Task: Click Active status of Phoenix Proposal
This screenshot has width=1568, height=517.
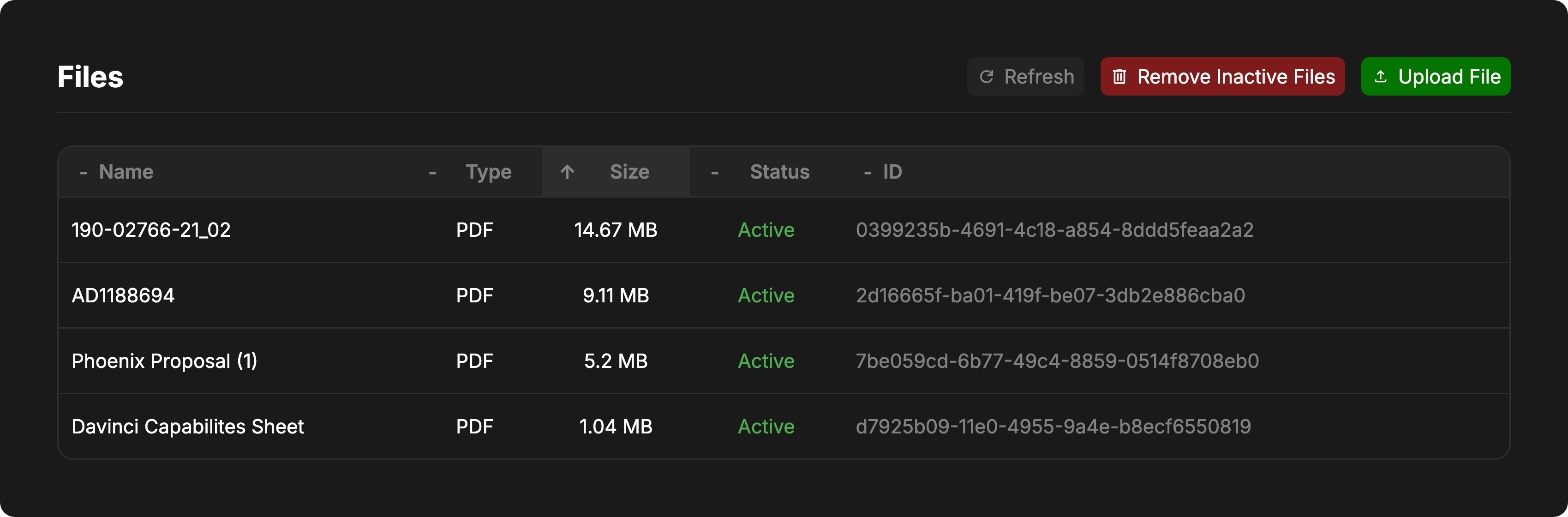Action: click(x=766, y=361)
